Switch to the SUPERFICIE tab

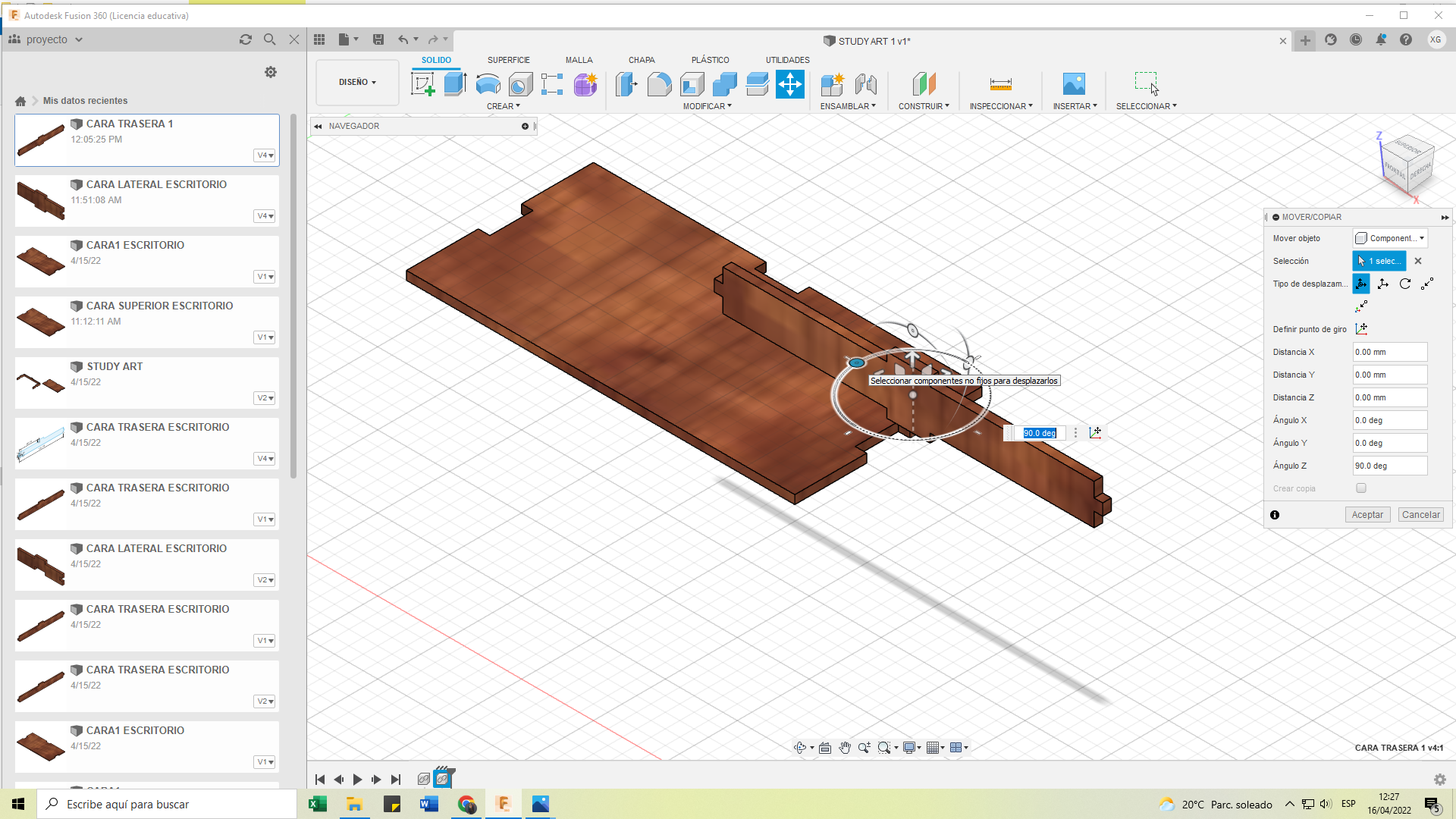pos(508,60)
